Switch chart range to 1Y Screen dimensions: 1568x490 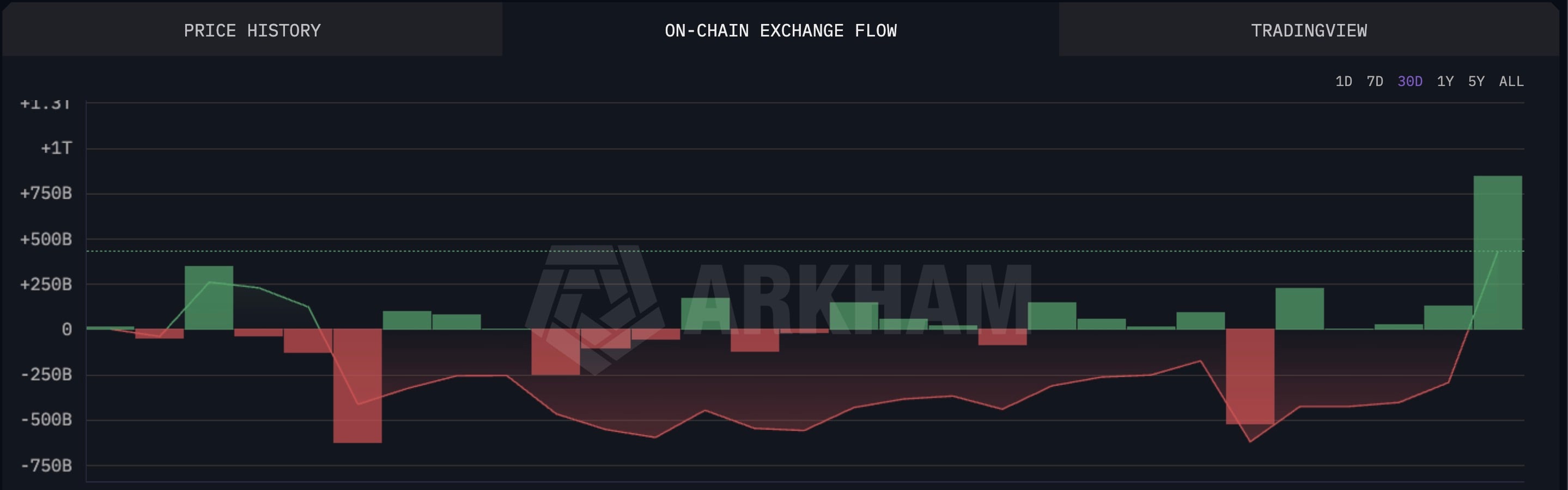pos(1445,82)
